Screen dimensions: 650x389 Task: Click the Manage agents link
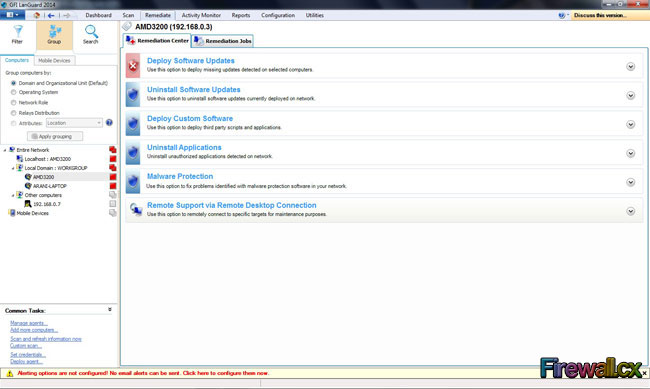pos(29,323)
